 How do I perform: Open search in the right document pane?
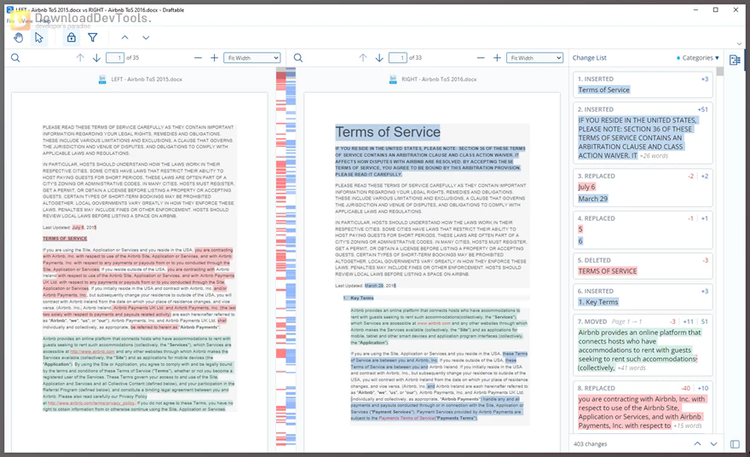(298, 58)
